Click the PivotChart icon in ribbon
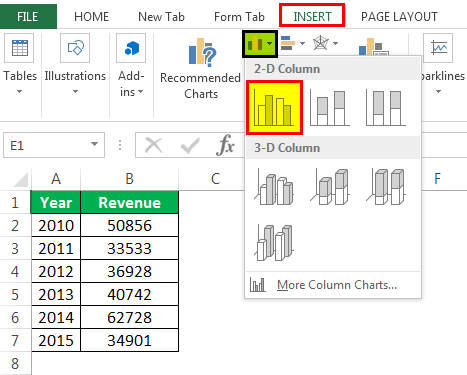The image size is (467, 375). [373, 47]
